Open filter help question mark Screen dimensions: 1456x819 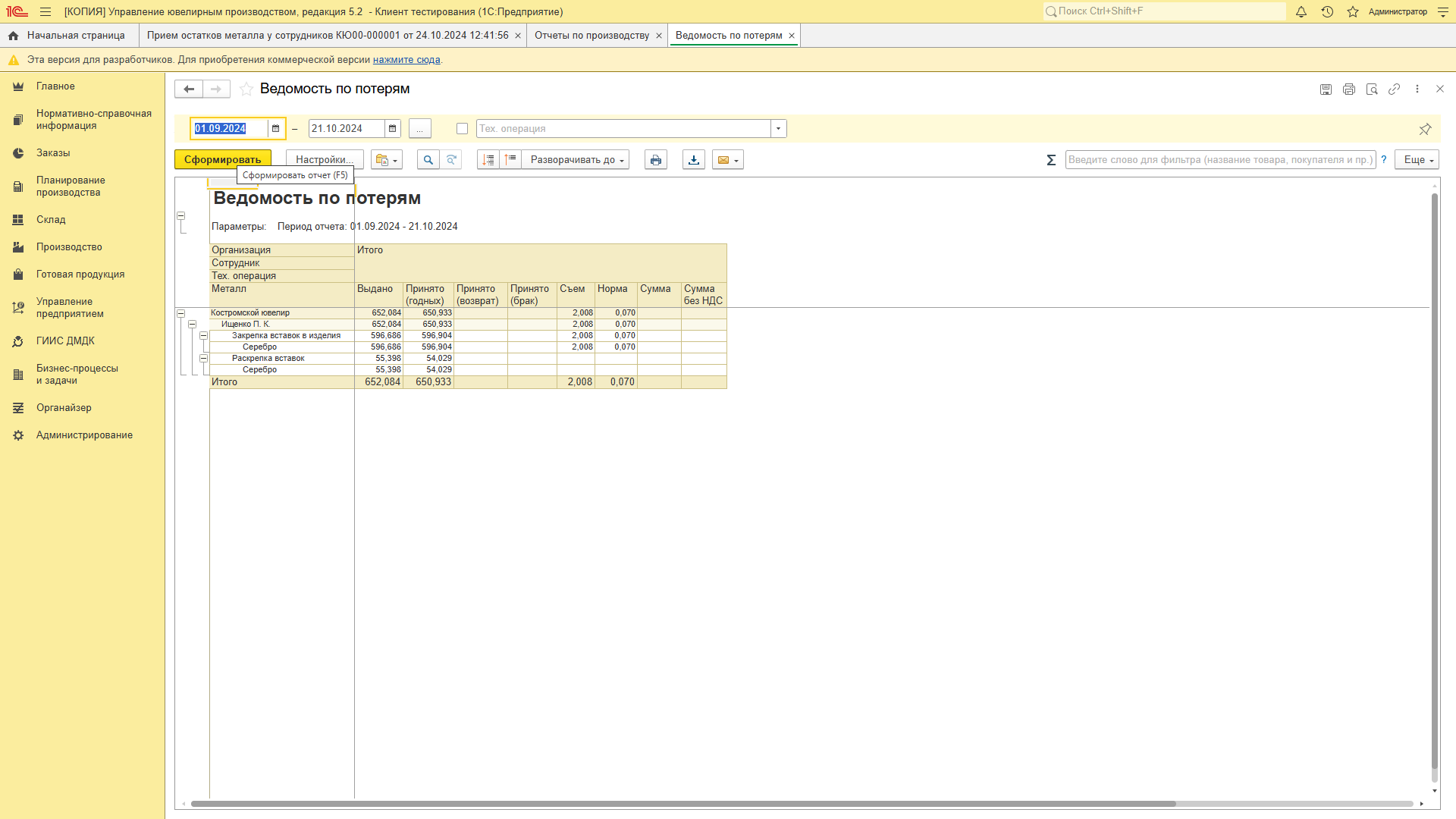pos(1384,160)
